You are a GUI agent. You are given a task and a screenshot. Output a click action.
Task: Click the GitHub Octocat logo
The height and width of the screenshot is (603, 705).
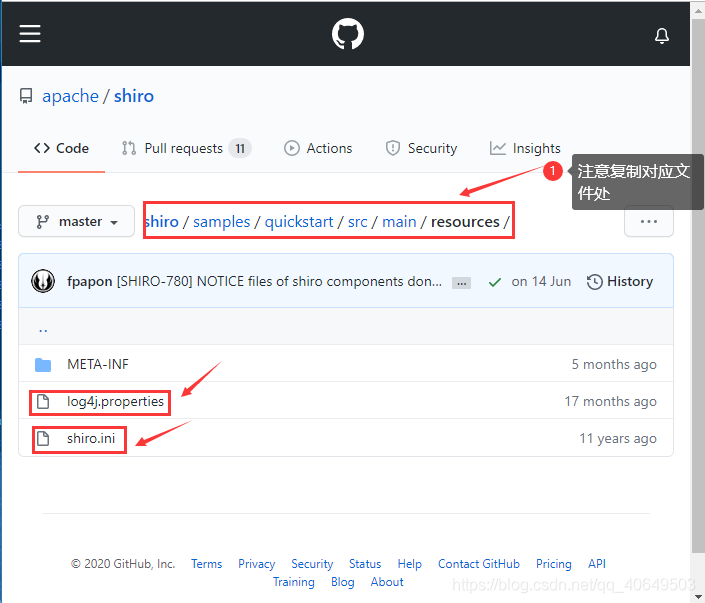click(348, 34)
